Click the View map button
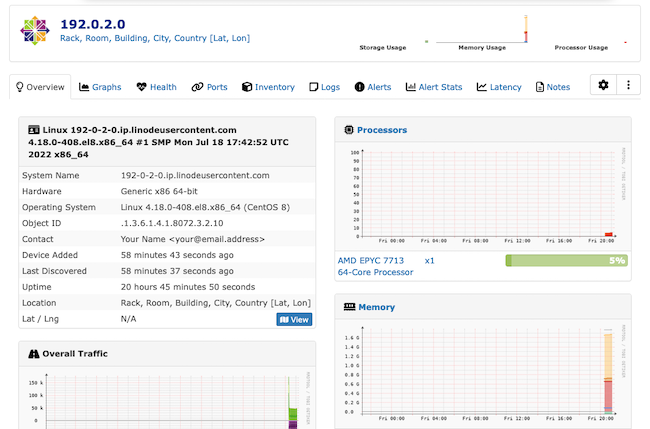The image size is (650, 429). [x=294, y=319]
